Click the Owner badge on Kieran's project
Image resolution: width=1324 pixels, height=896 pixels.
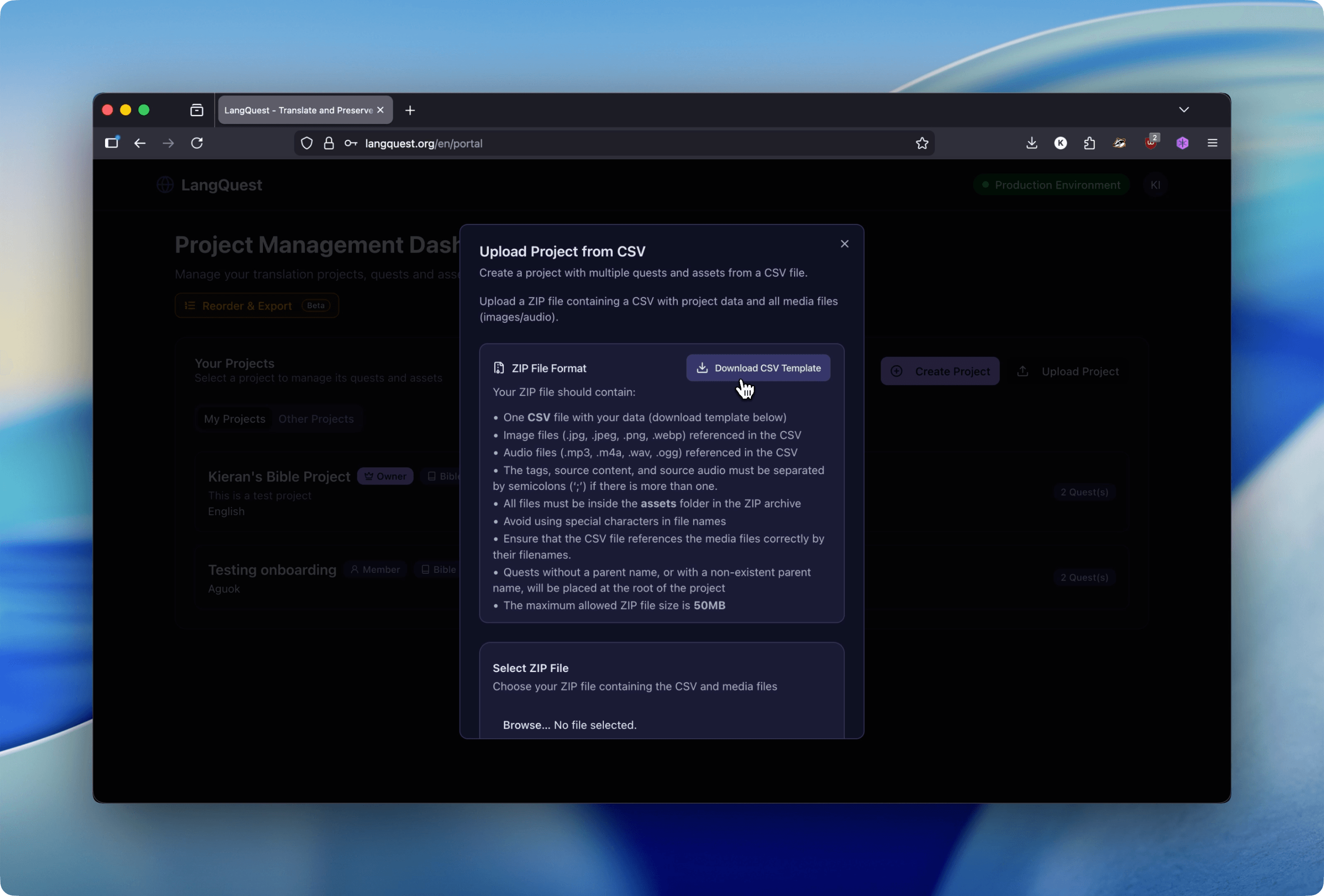coord(385,476)
